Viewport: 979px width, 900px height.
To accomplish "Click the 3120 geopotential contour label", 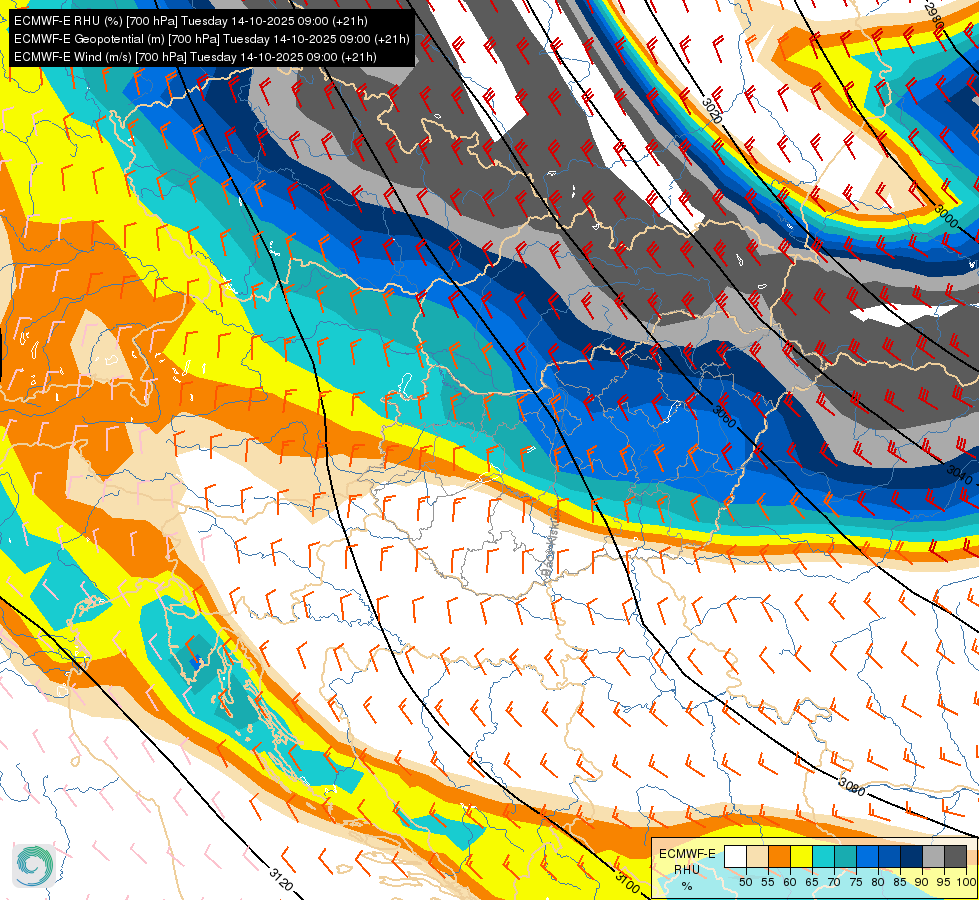I will point(281,879).
